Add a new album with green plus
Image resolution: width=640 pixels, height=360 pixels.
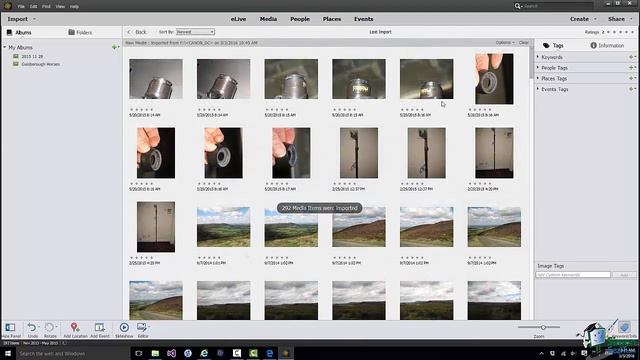pos(114,47)
